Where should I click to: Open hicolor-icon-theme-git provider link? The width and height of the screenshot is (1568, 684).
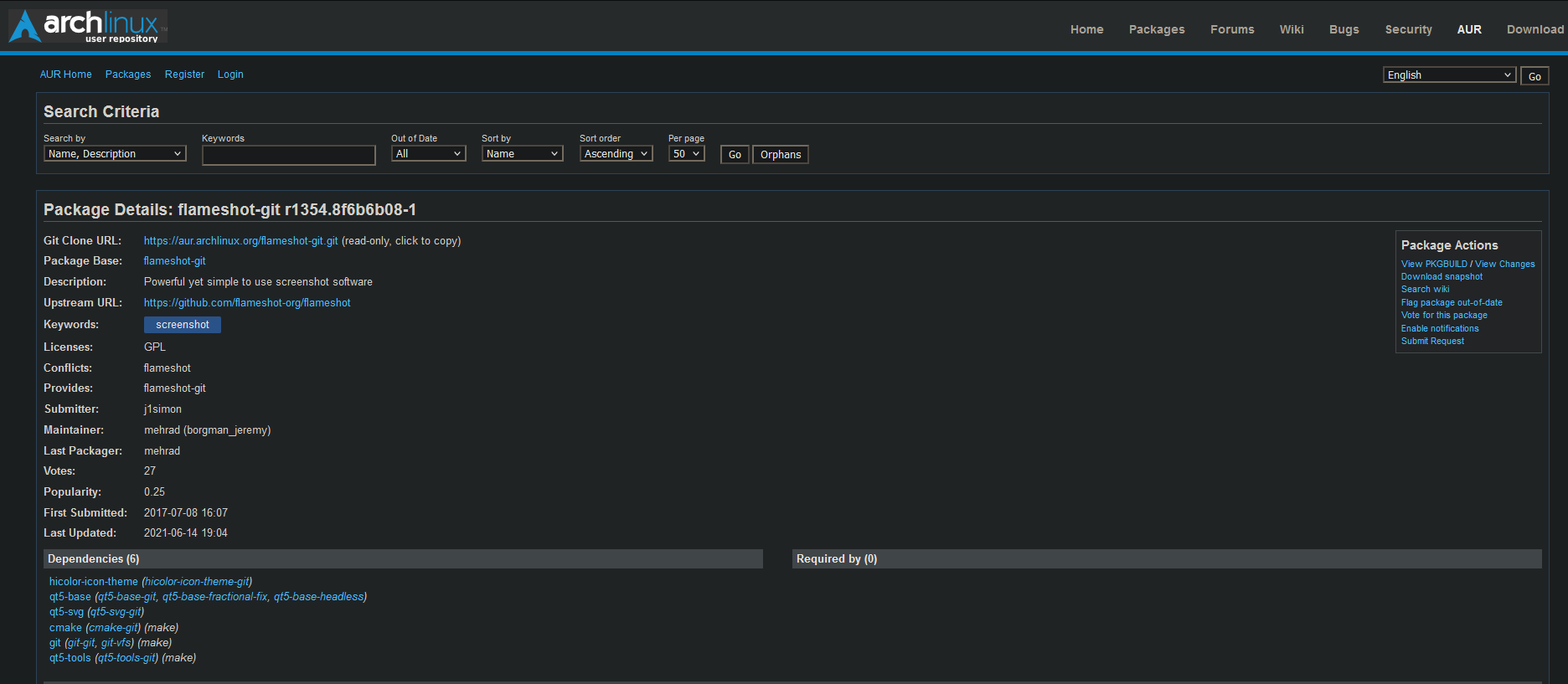pyautogui.click(x=197, y=582)
